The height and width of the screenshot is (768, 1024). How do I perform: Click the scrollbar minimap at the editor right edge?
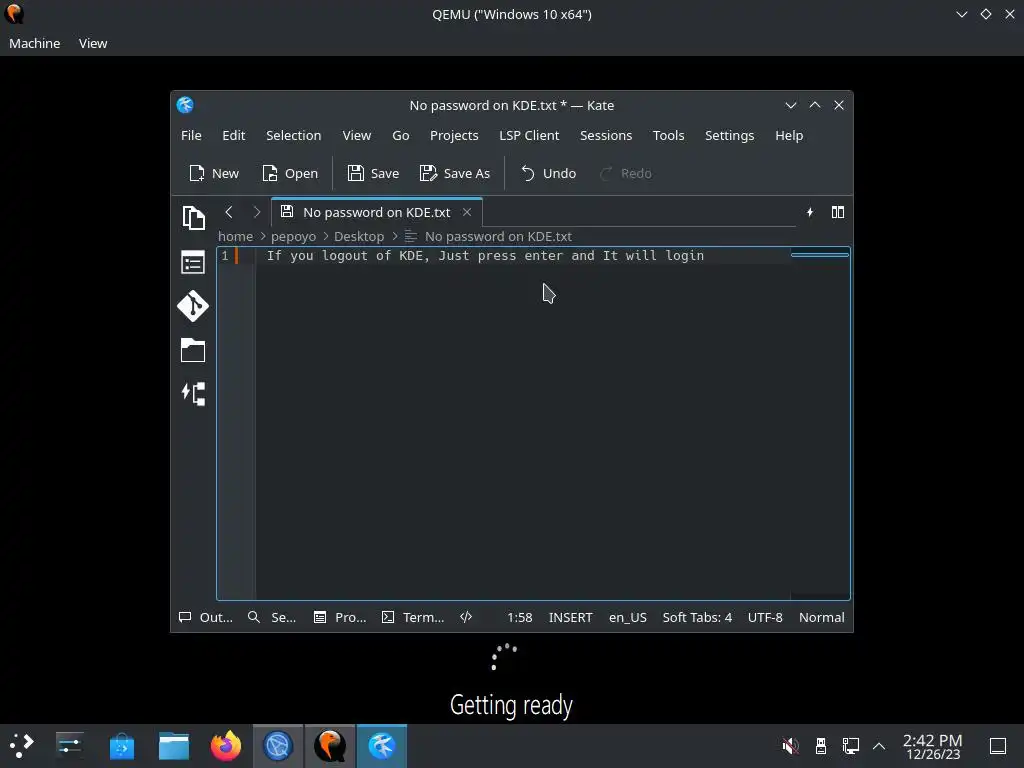click(x=820, y=422)
